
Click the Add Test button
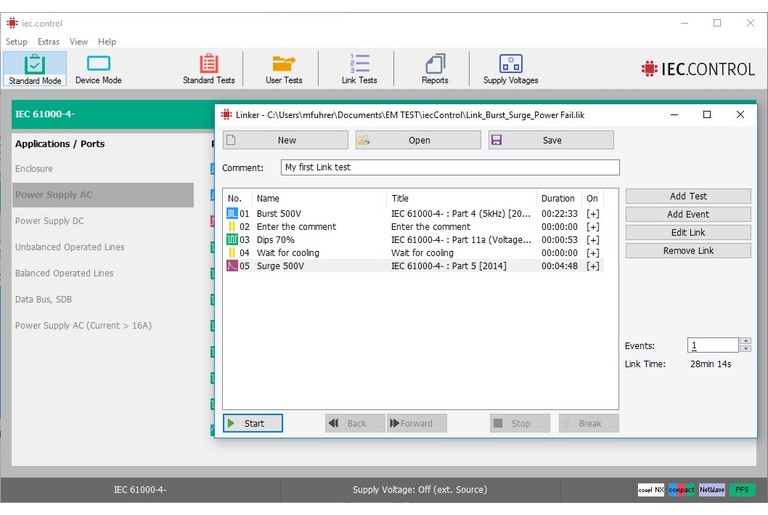pyautogui.click(x=688, y=196)
